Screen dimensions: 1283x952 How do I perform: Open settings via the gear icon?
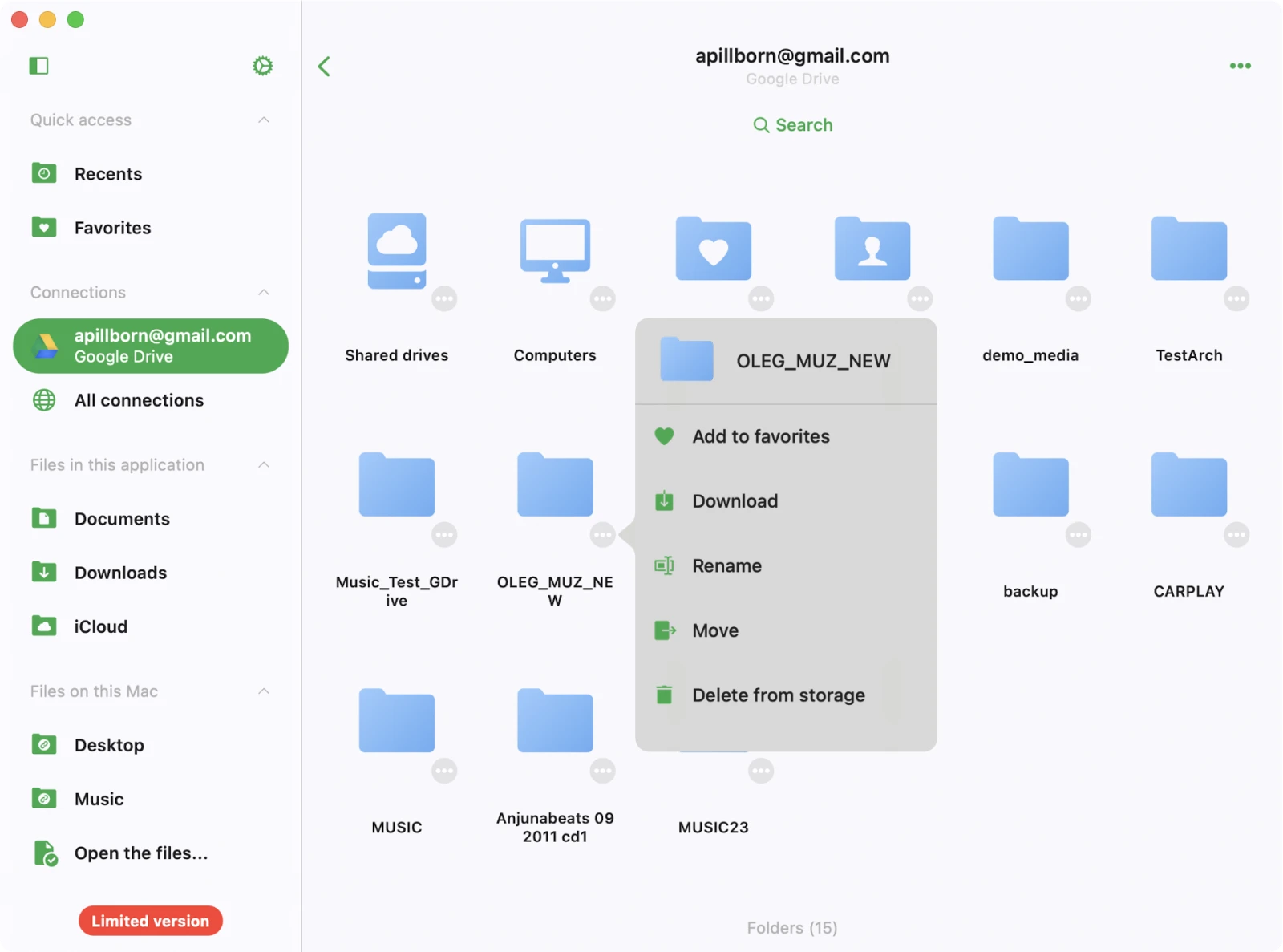[x=262, y=66]
